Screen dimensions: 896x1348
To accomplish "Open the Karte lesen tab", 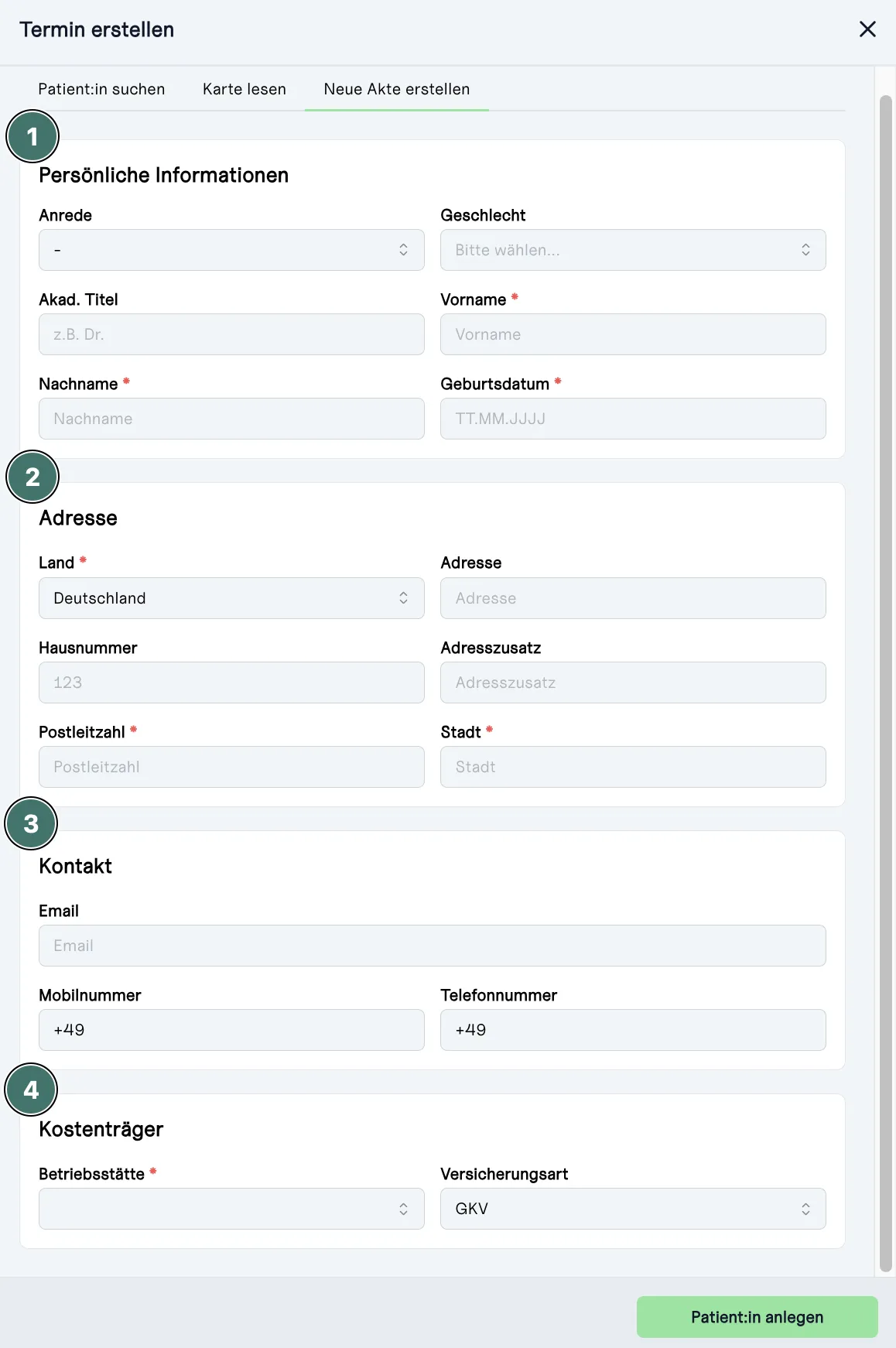I will [245, 89].
